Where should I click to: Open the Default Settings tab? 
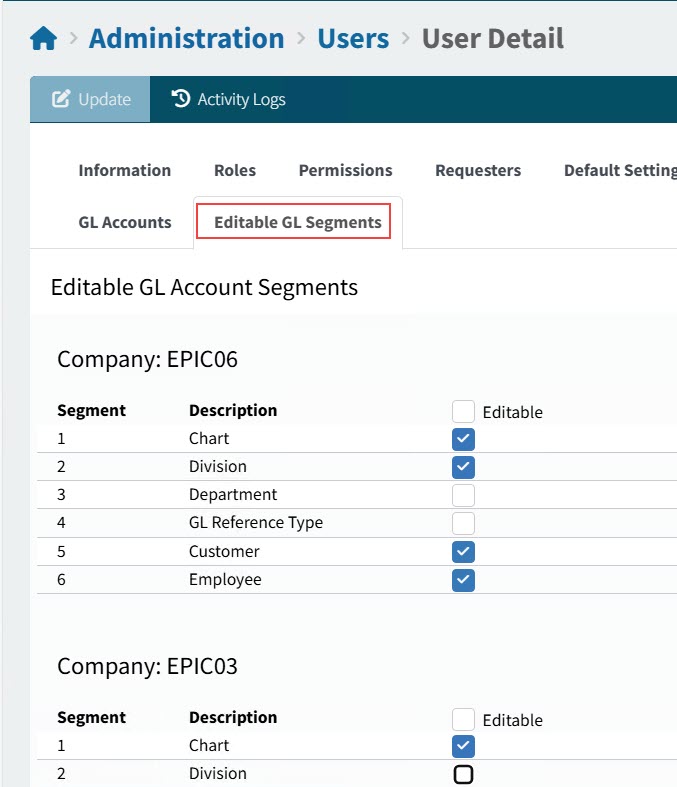pyautogui.click(x=620, y=170)
